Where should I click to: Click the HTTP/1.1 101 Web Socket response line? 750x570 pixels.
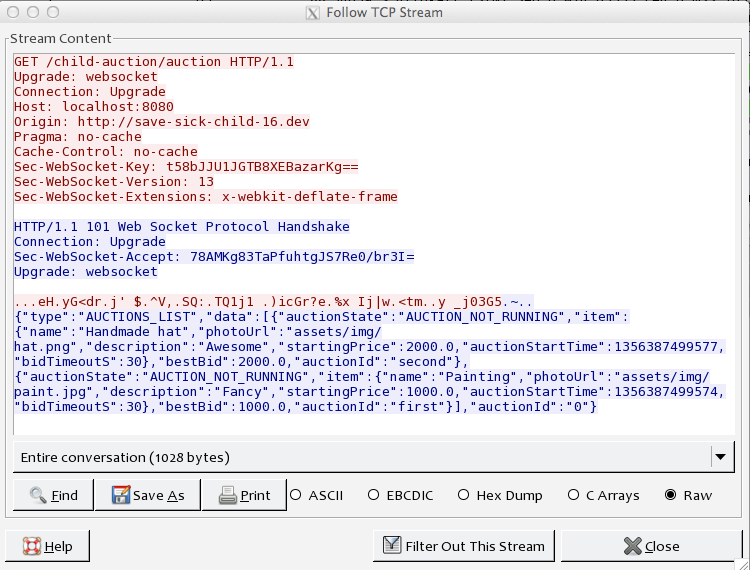point(181,227)
